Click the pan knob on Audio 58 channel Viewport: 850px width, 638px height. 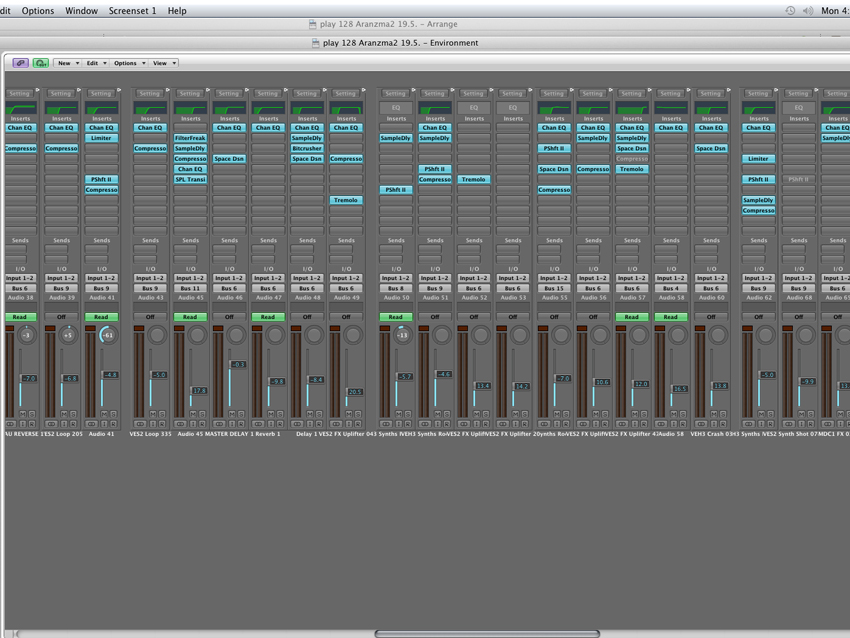point(678,335)
